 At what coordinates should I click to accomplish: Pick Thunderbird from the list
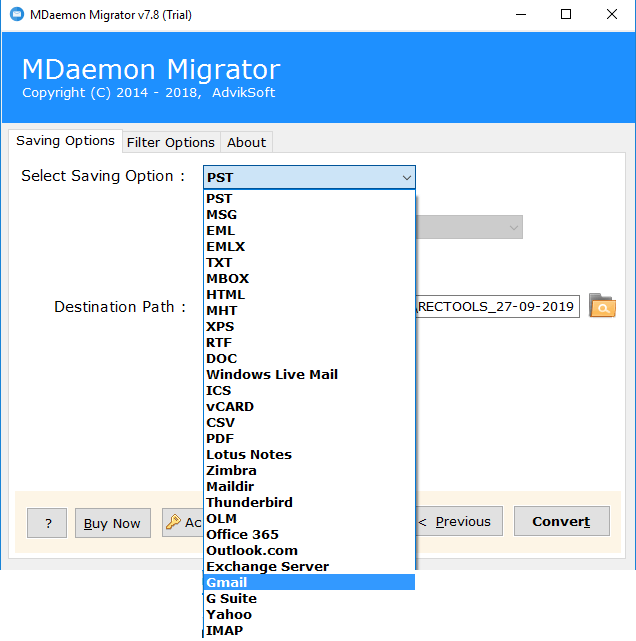click(309, 502)
